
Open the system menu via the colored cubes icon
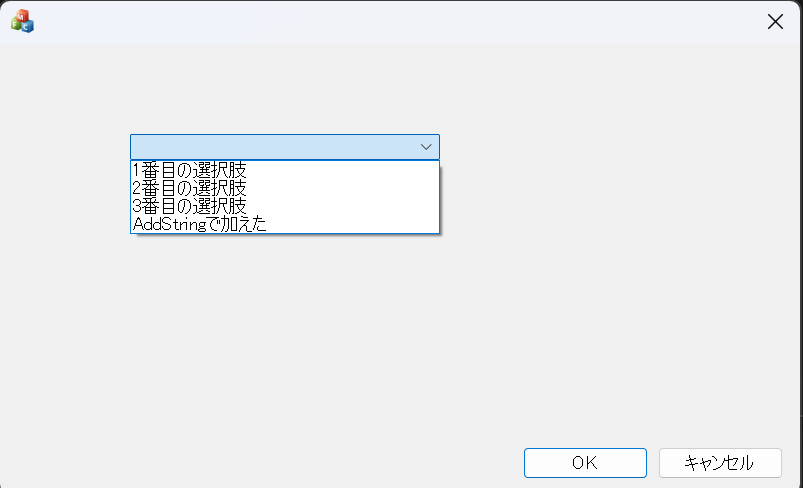tap(22, 21)
